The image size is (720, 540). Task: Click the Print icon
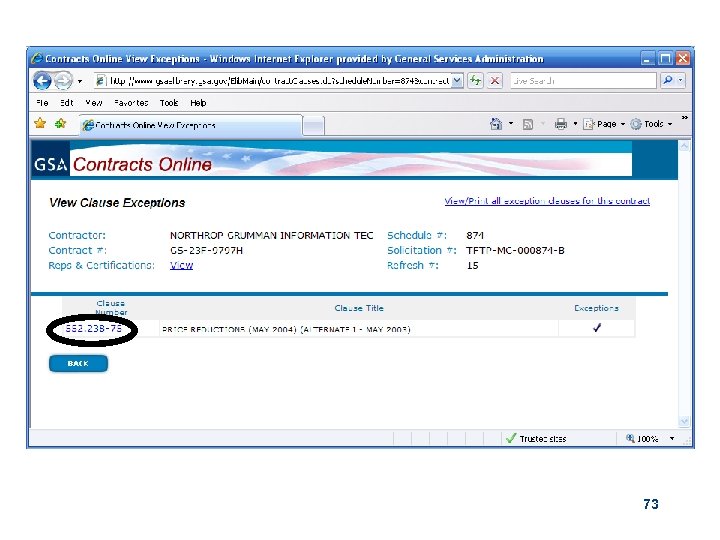pyautogui.click(x=561, y=124)
